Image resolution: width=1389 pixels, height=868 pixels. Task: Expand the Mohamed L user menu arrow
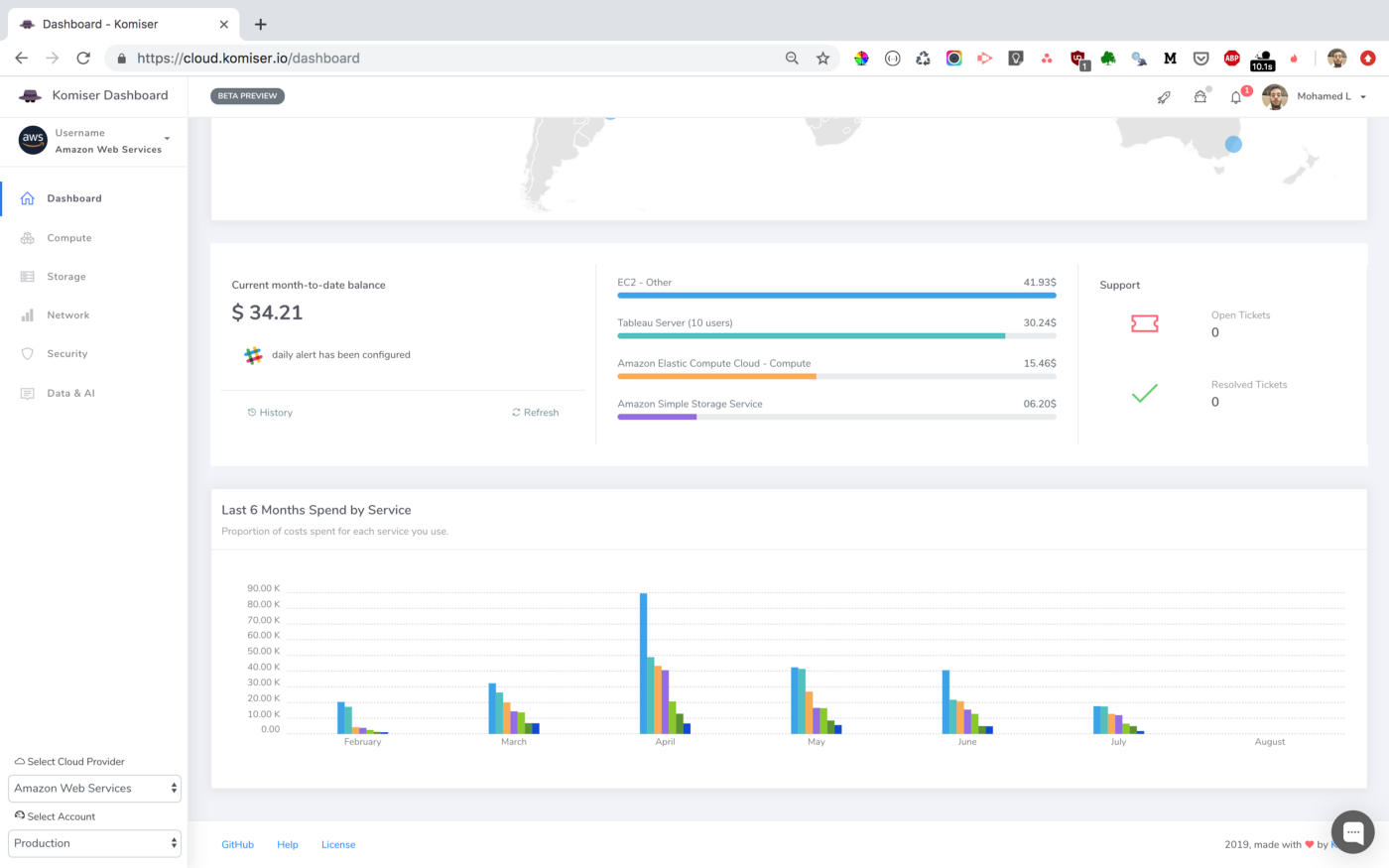coord(1363,97)
